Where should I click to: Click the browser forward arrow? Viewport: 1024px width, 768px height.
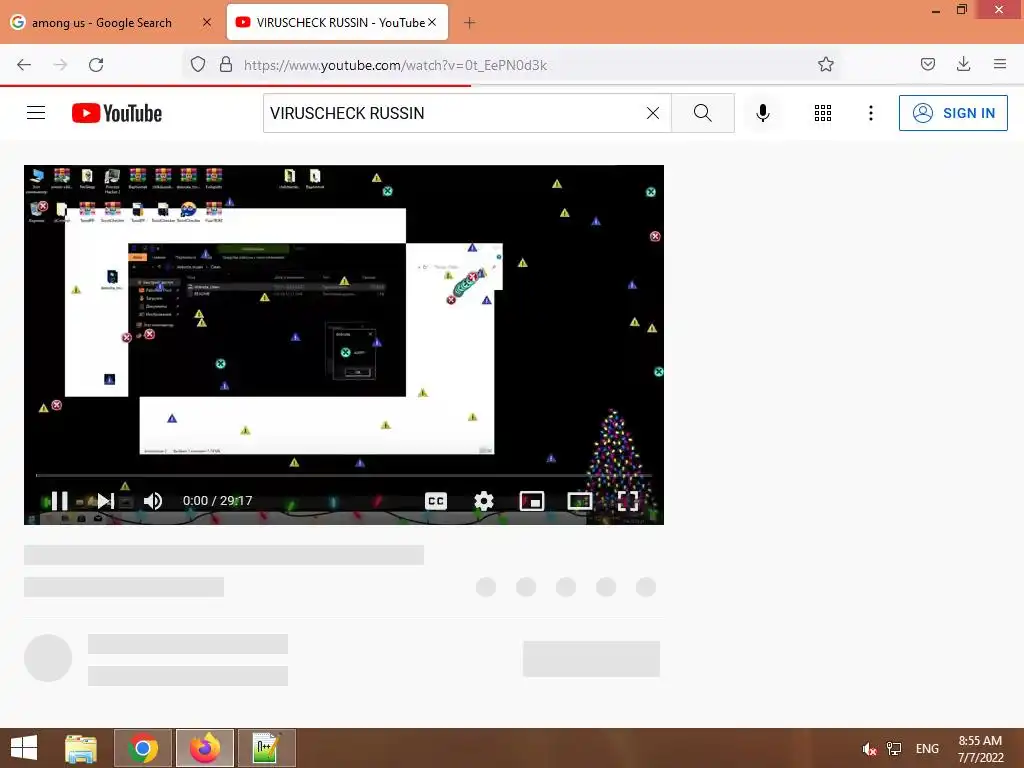[60, 65]
